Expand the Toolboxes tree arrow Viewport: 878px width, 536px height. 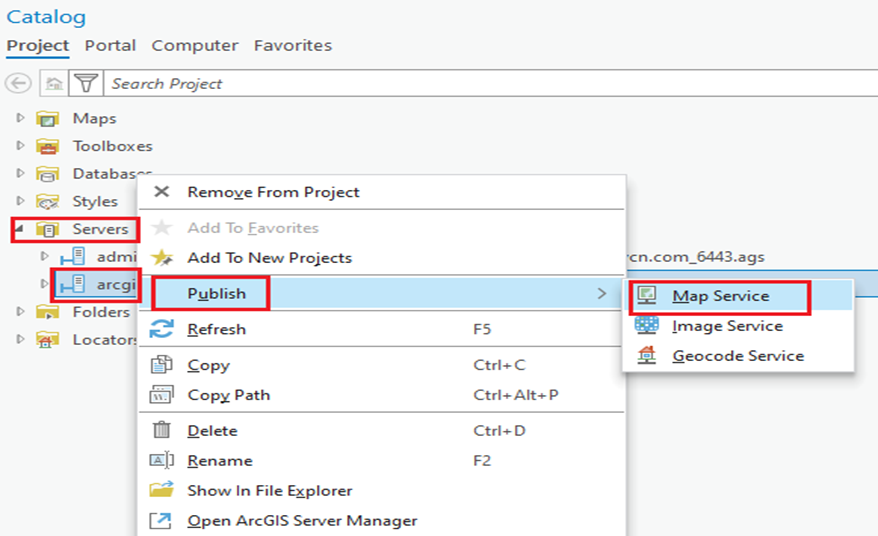(x=21, y=145)
